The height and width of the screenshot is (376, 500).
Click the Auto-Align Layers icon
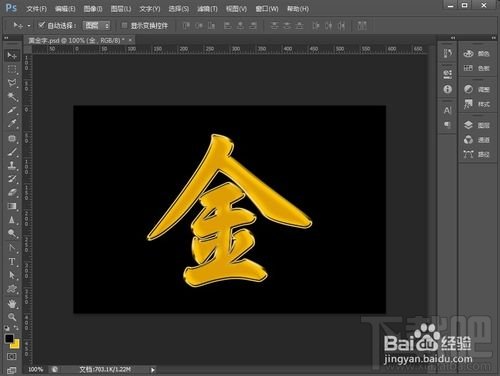click(362, 26)
